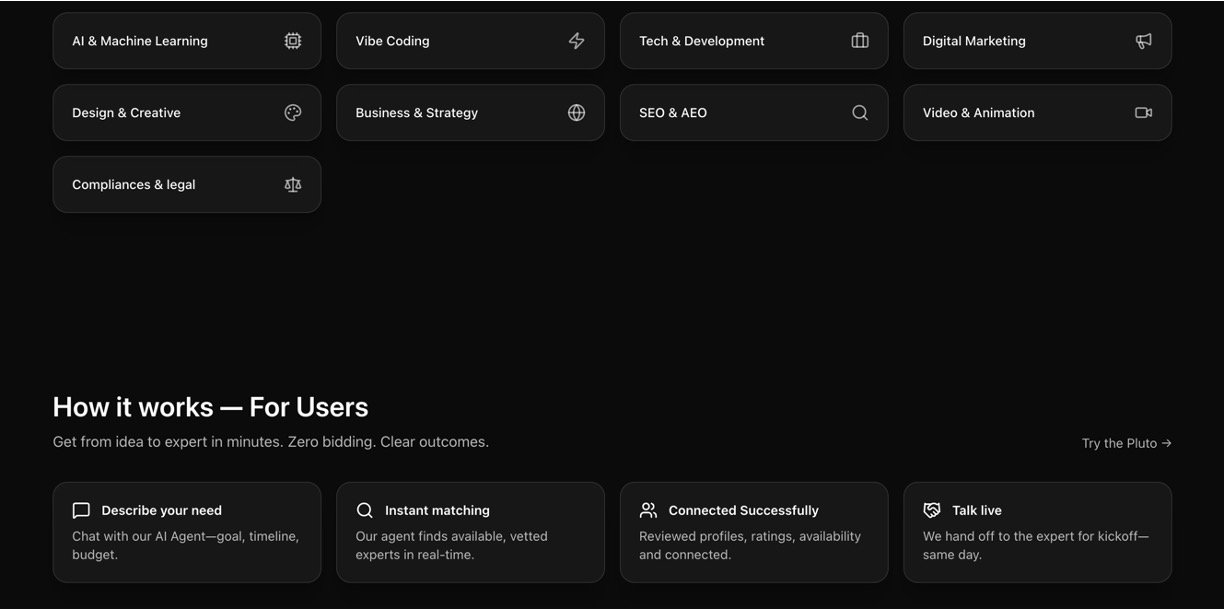Click the magnifier icon on SEO & AEO
This screenshot has width=1224, height=610.
click(x=860, y=113)
